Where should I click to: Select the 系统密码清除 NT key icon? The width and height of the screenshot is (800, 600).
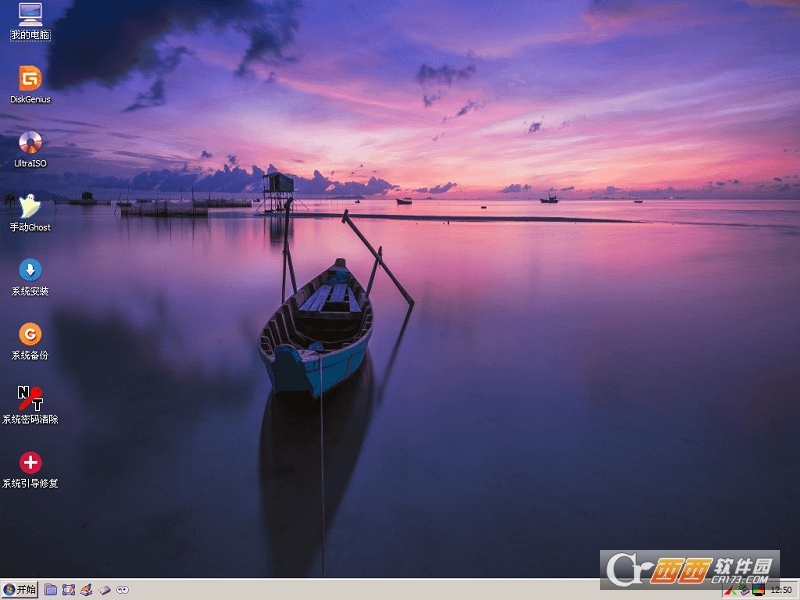pos(30,398)
